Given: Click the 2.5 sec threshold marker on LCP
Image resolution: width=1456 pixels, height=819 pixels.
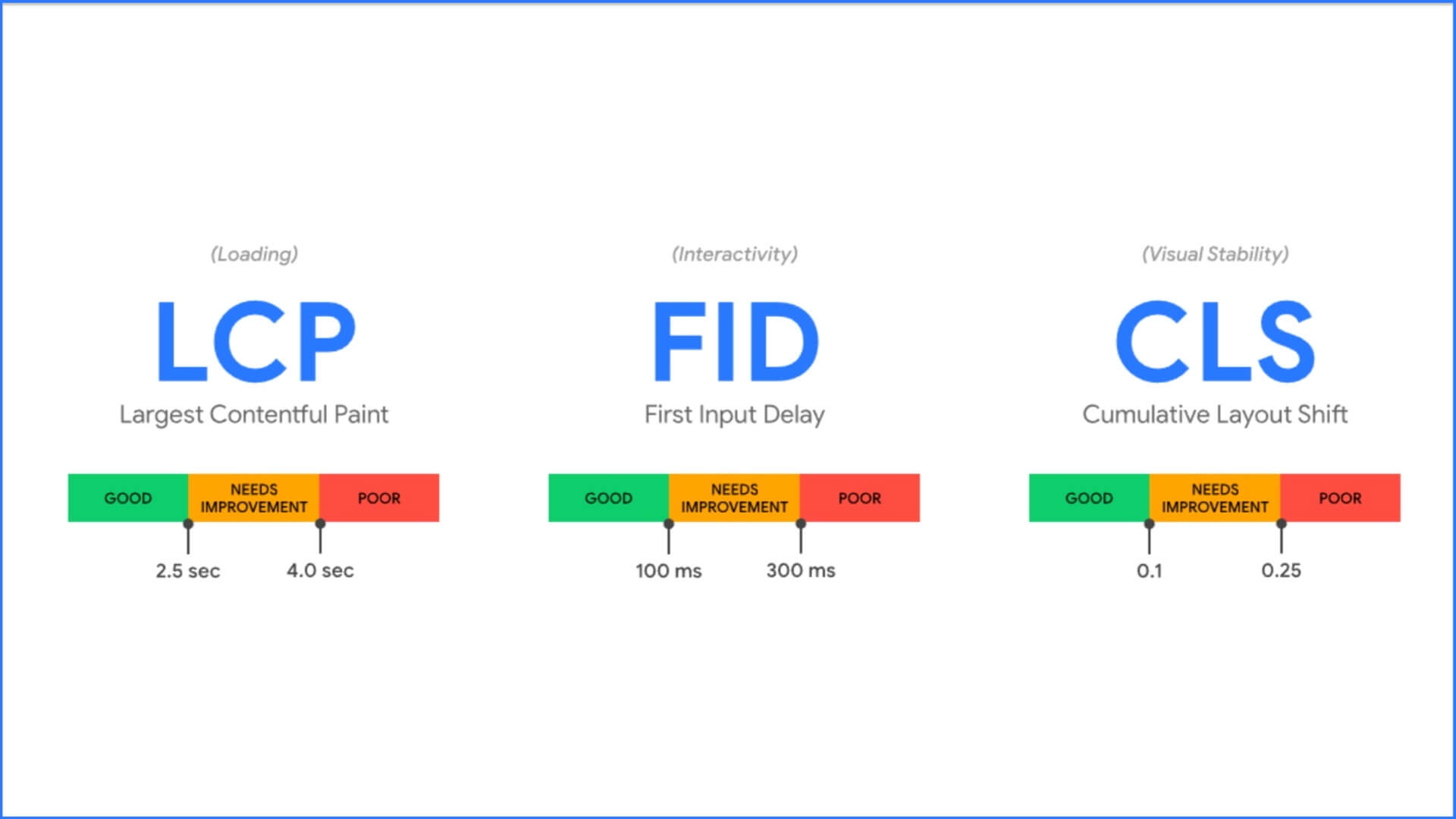Looking at the screenshot, I should point(190,523).
